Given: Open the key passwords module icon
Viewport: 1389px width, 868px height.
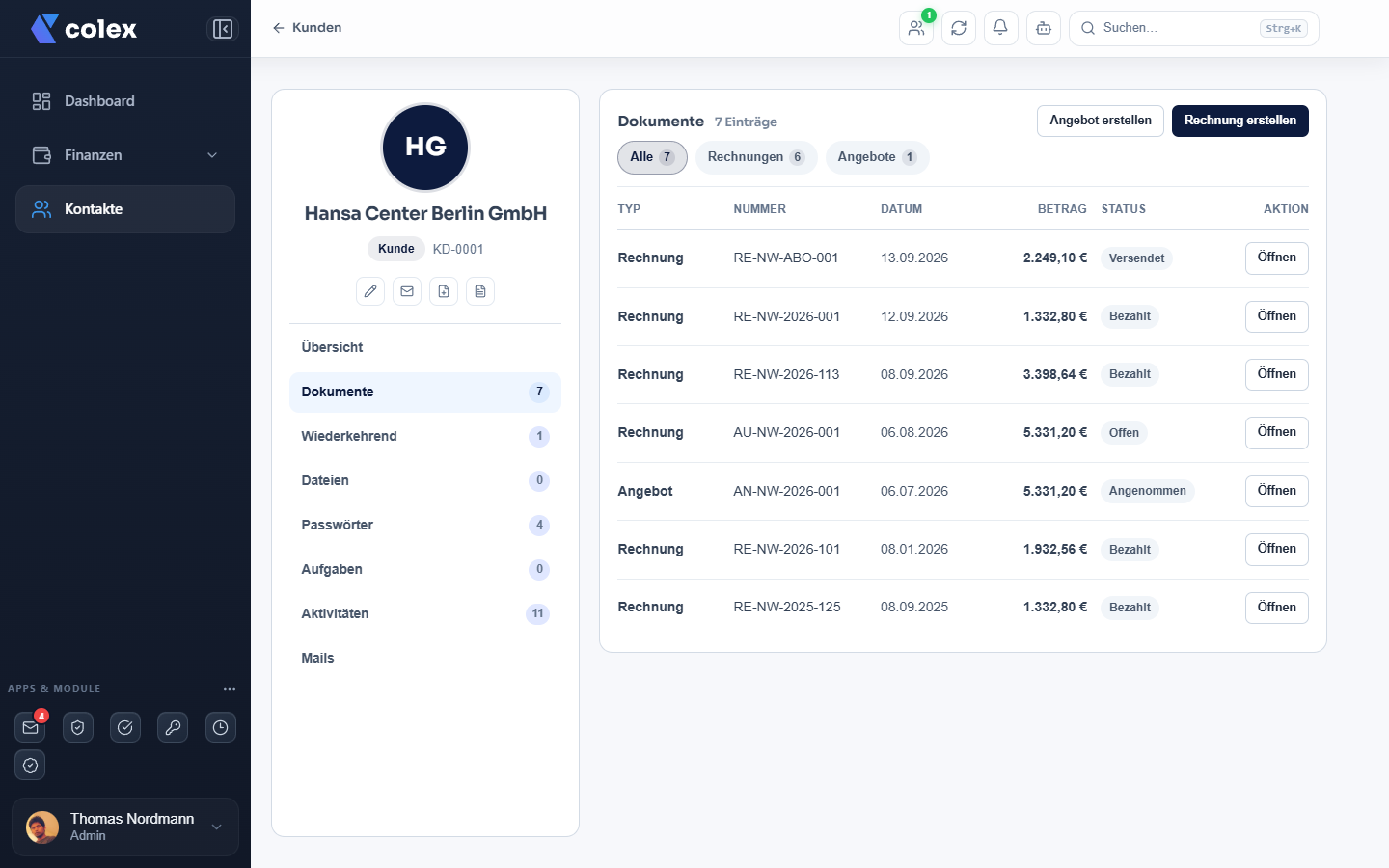Looking at the screenshot, I should (173, 727).
